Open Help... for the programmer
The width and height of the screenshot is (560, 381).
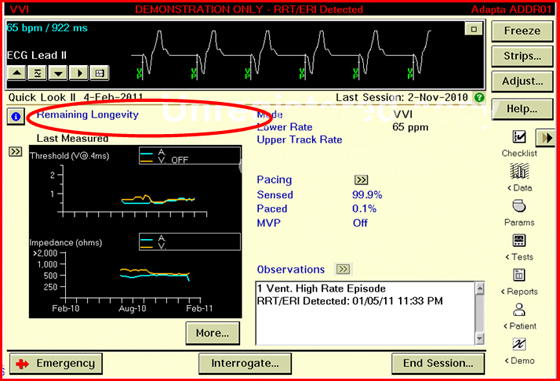[522, 109]
